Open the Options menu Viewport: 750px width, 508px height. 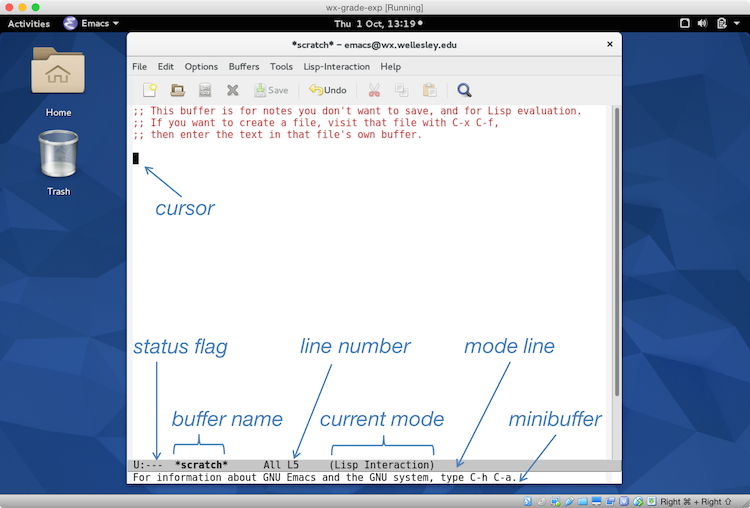(x=201, y=66)
